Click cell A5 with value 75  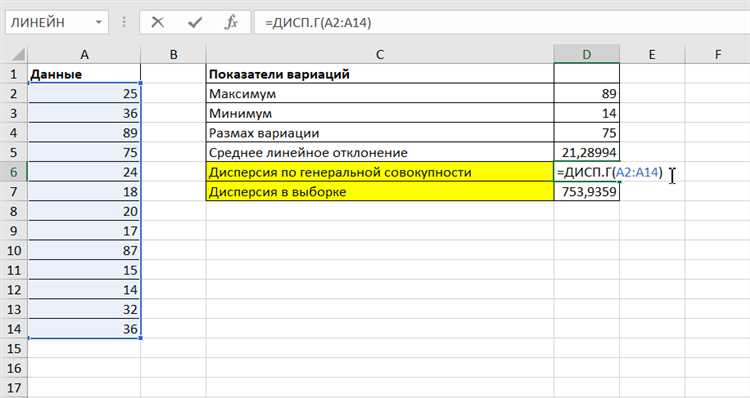(x=84, y=153)
